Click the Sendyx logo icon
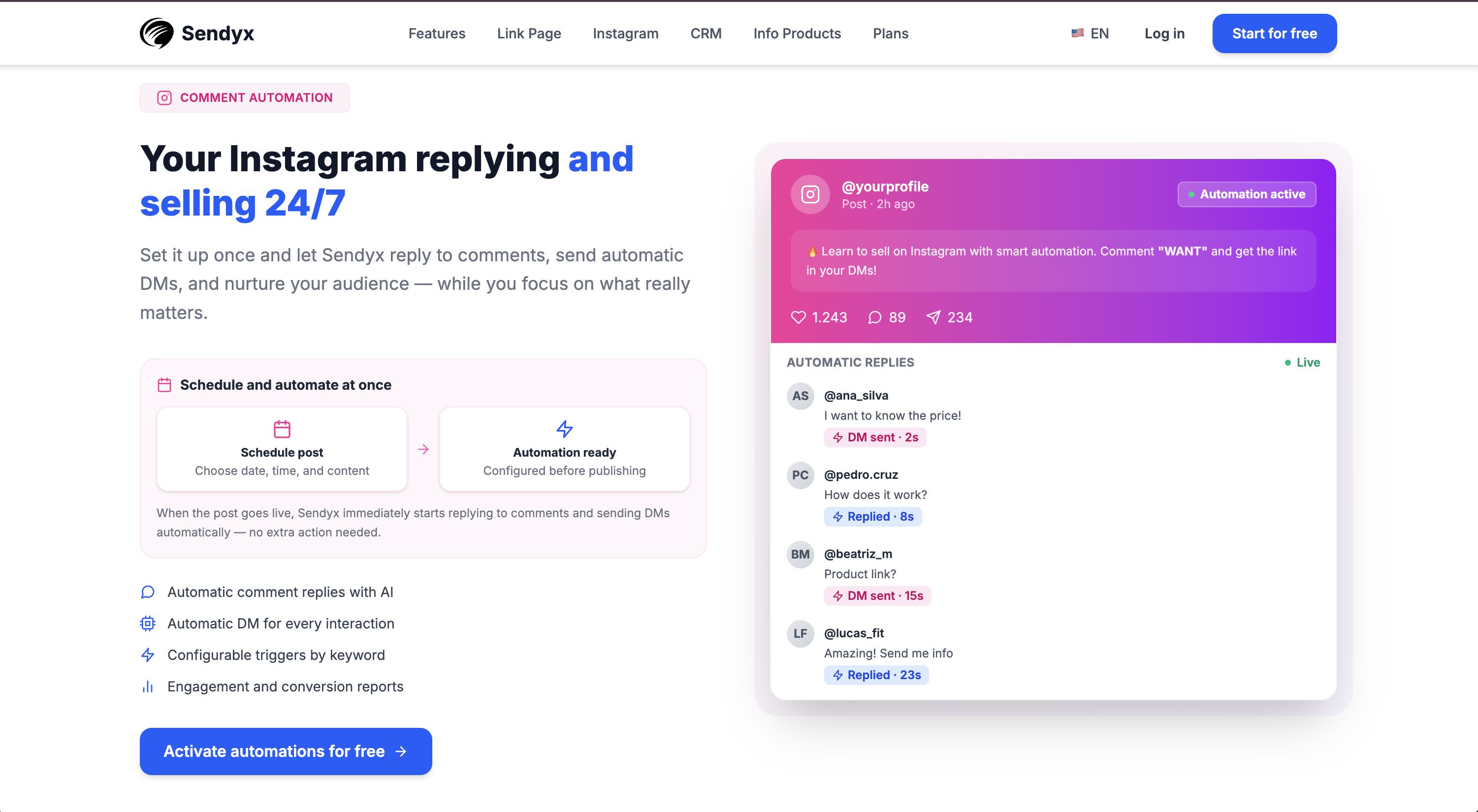1478x812 pixels. pyautogui.click(x=157, y=33)
